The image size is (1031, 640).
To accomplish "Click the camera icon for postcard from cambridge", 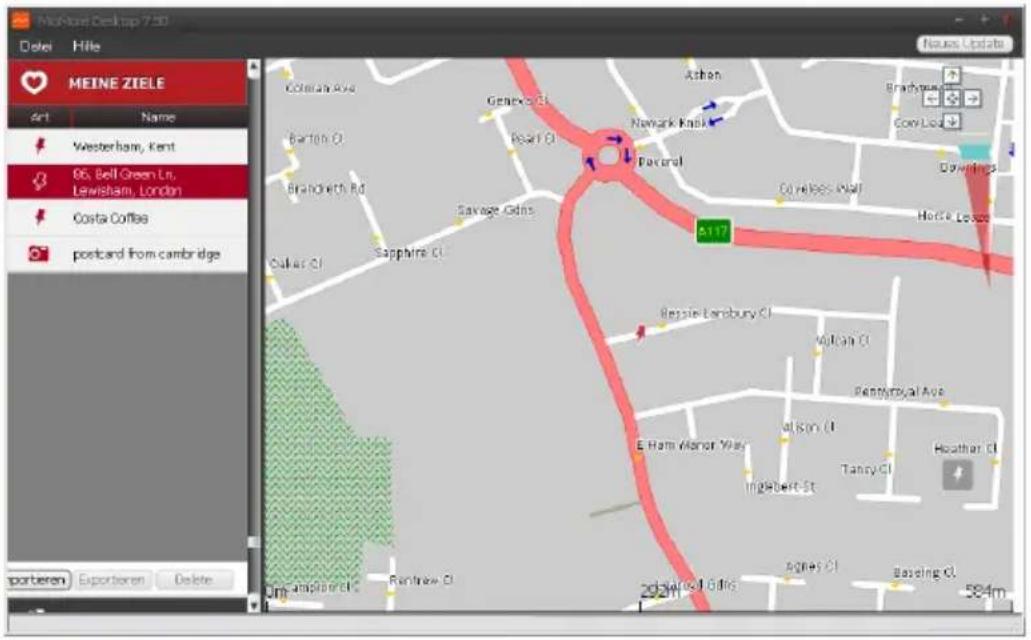I will point(39,253).
